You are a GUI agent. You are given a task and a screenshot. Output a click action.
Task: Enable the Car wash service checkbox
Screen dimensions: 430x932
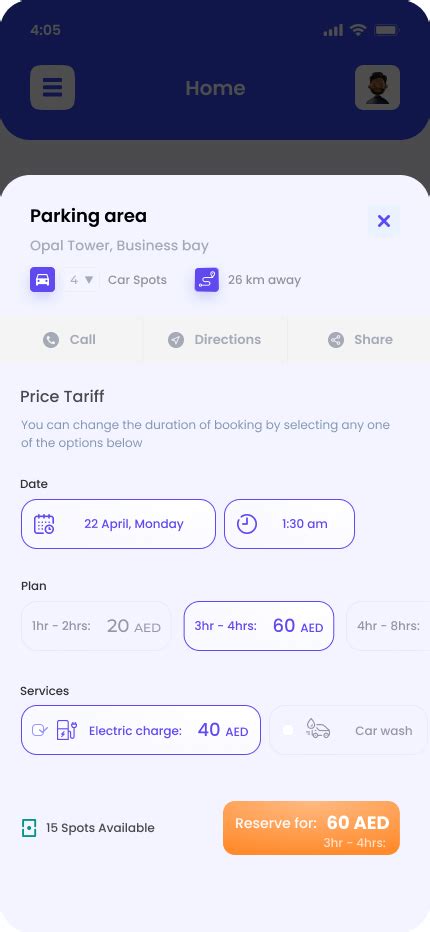point(288,730)
